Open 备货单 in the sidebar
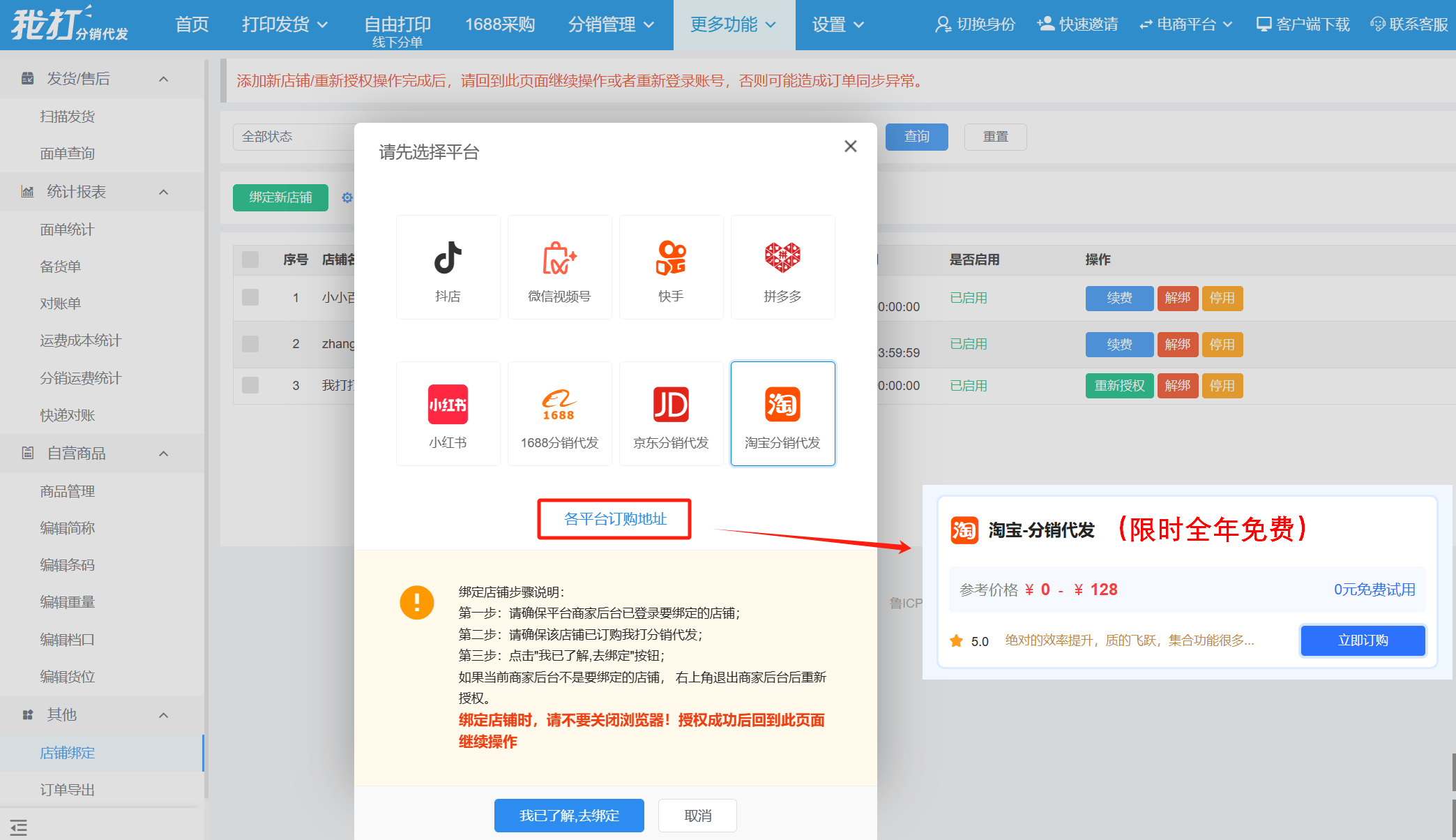This screenshot has height=840, width=1456. (60, 267)
